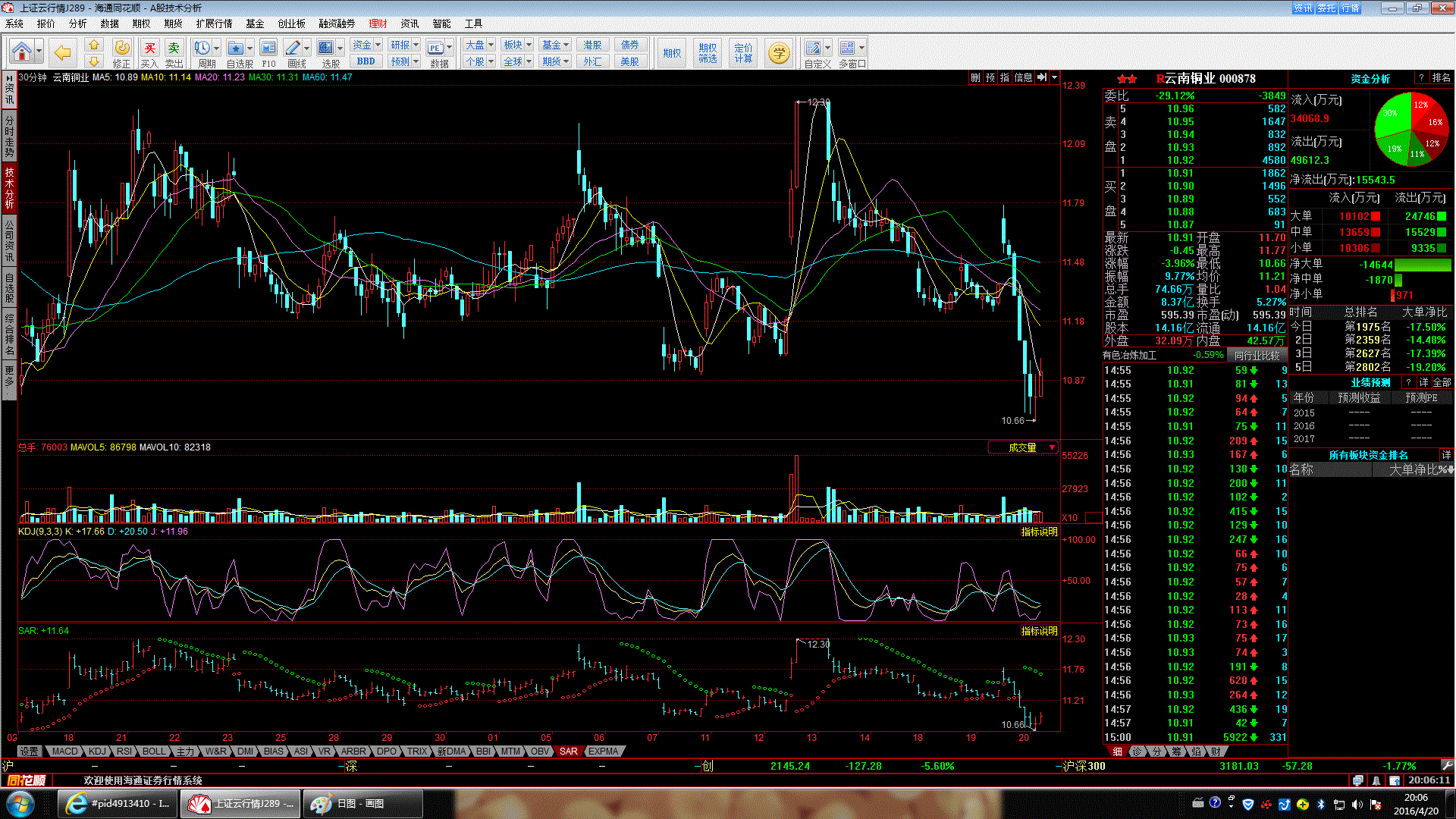Click the 港股 button
This screenshot has width=1456, height=819.
pos(592,45)
